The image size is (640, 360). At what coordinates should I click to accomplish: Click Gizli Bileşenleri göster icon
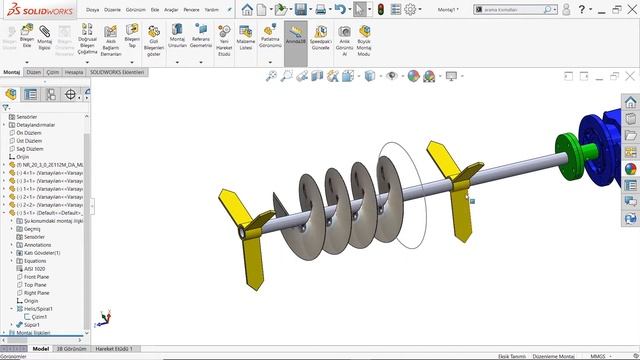pyautogui.click(x=154, y=31)
